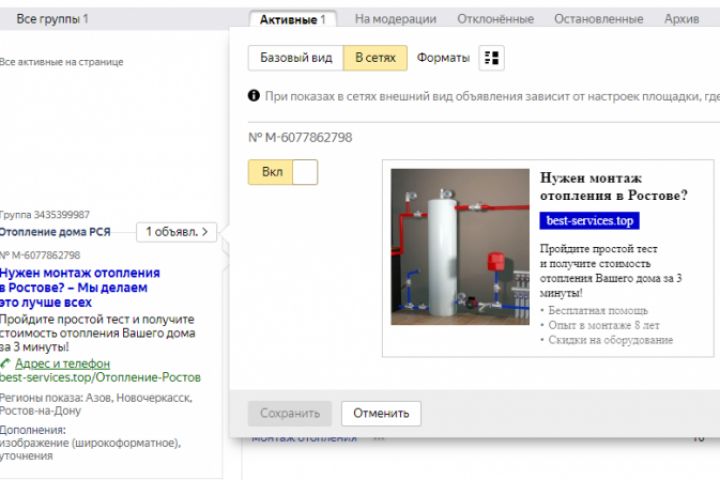Switch to the 'Активные 1' tab

point(292,19)
